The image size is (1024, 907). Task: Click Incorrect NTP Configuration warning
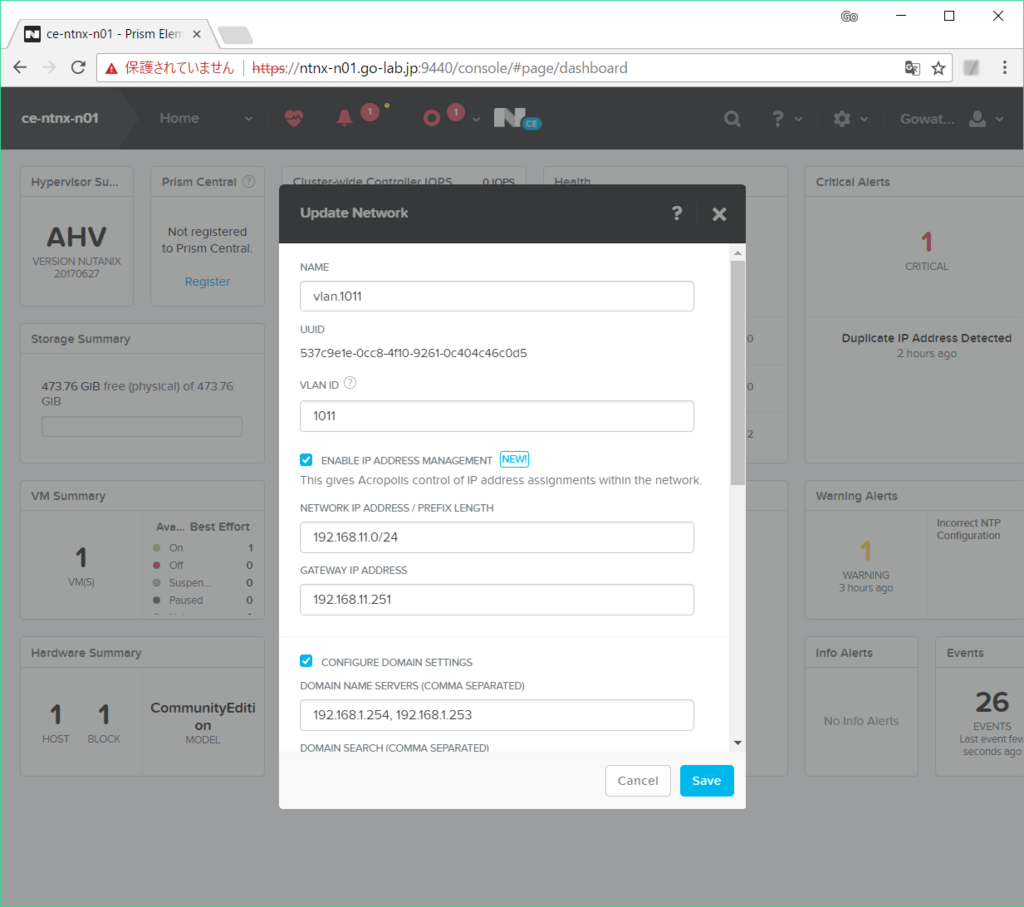click(968, 529)
